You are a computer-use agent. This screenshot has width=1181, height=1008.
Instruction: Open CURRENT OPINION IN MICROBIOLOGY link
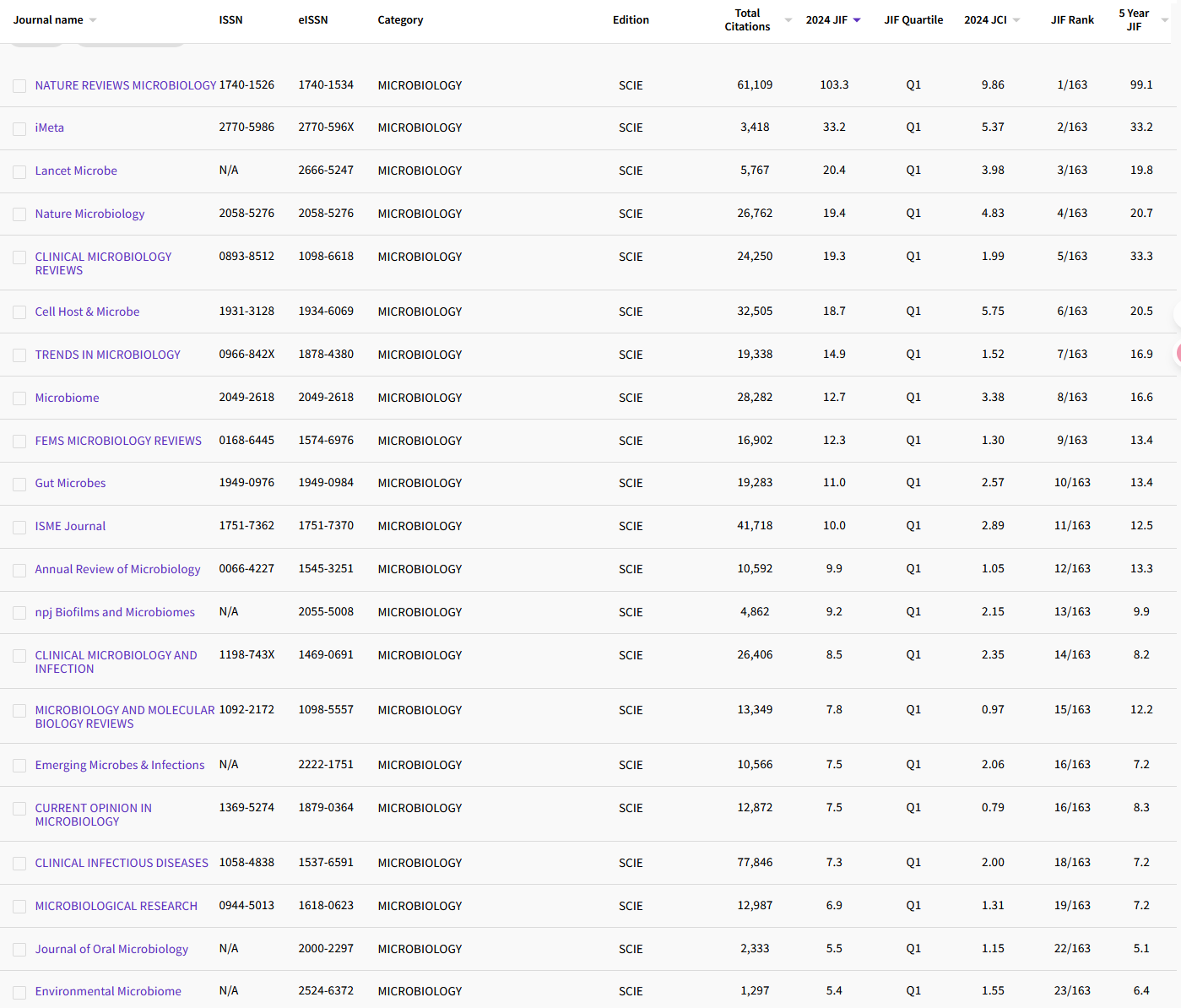click(x=93, y=815)
